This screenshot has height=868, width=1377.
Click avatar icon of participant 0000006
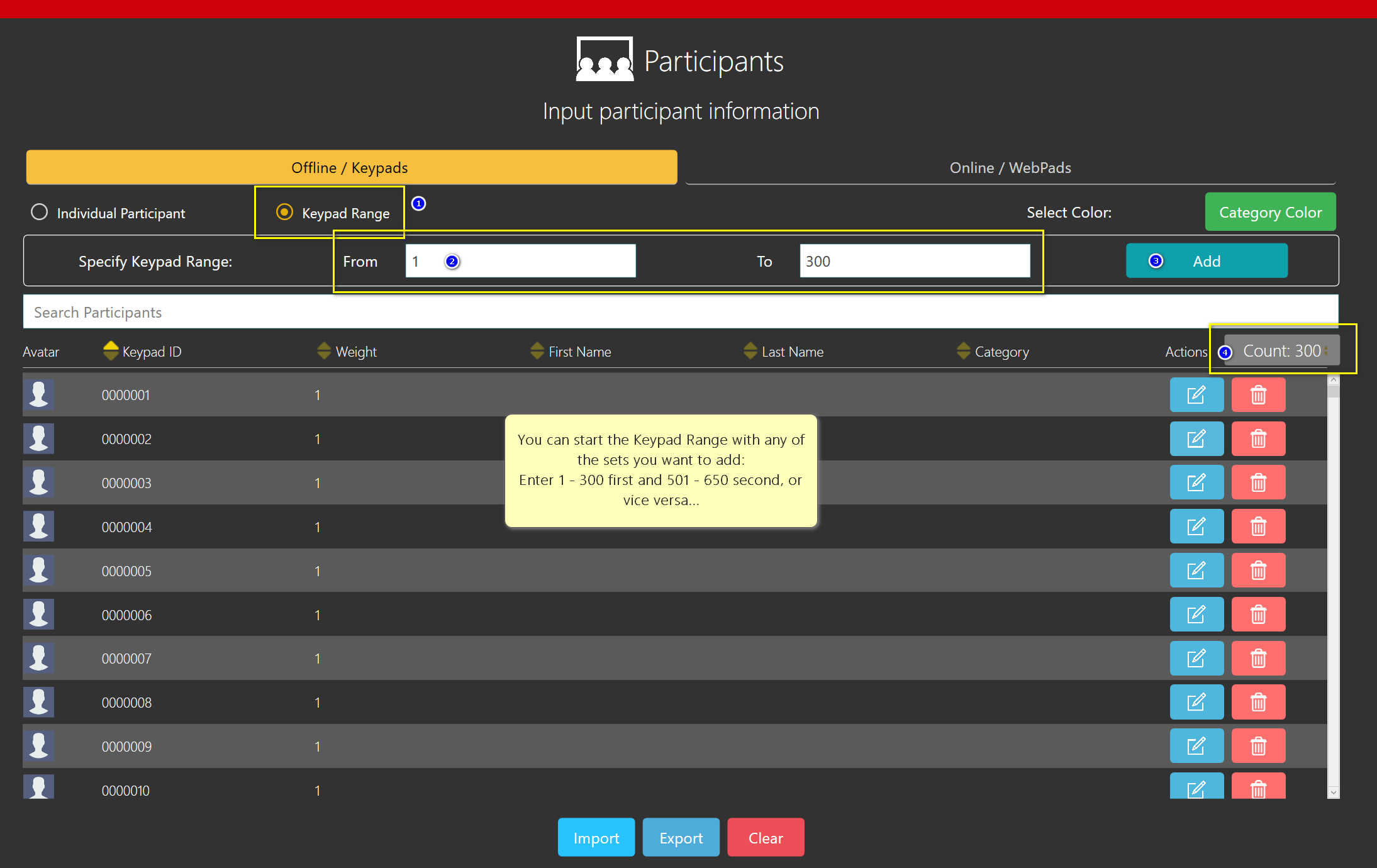point(38,615)
